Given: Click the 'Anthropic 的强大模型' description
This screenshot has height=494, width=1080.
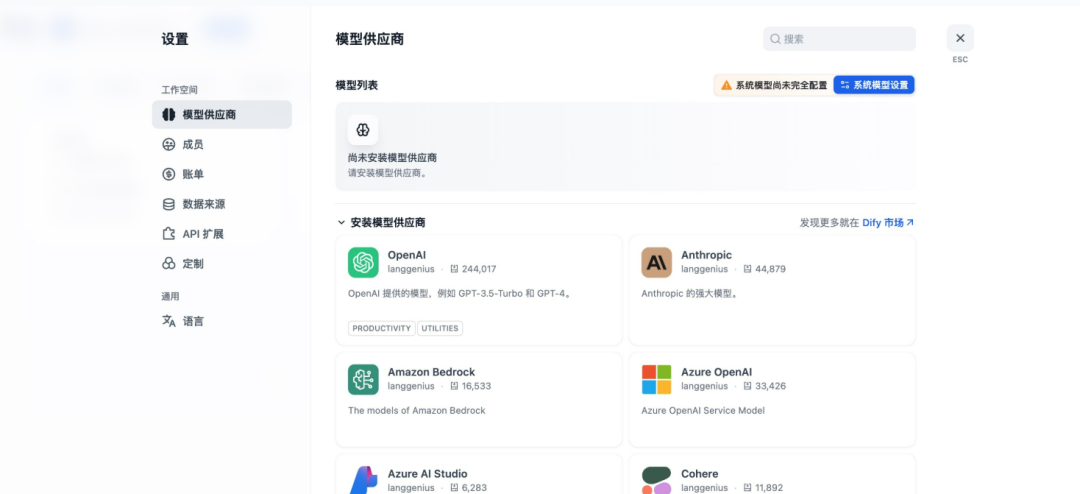Looking at the screenshot, I should point(689,294).
